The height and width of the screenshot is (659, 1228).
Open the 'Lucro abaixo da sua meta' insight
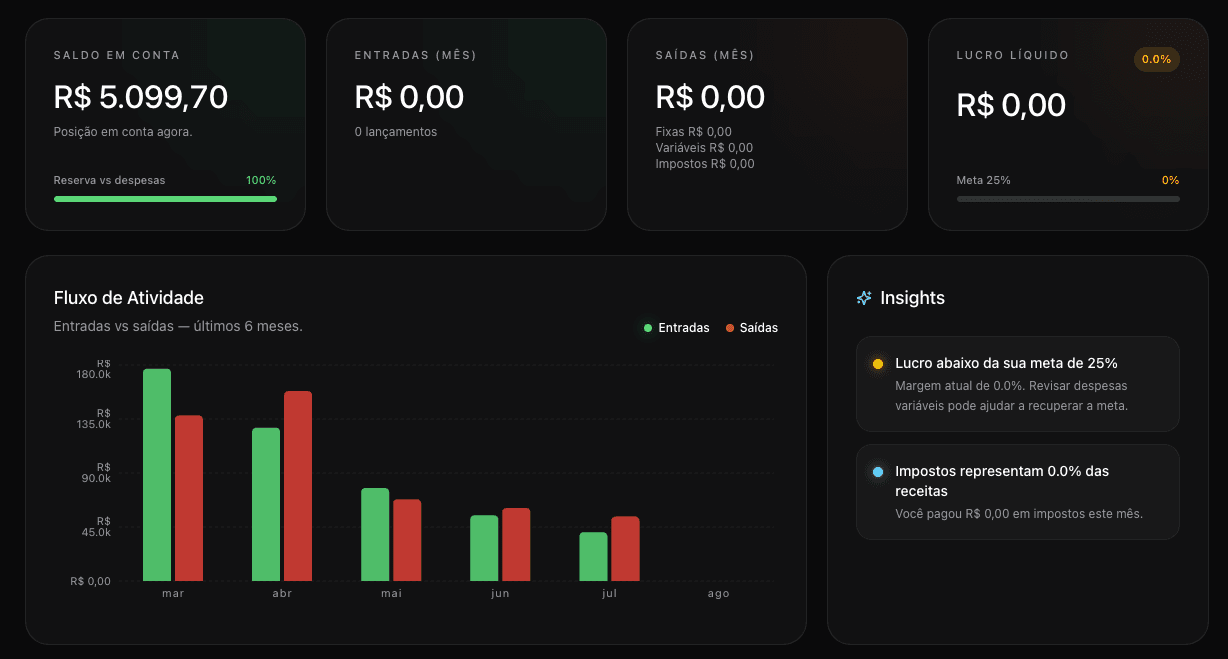click(1018, 384)
